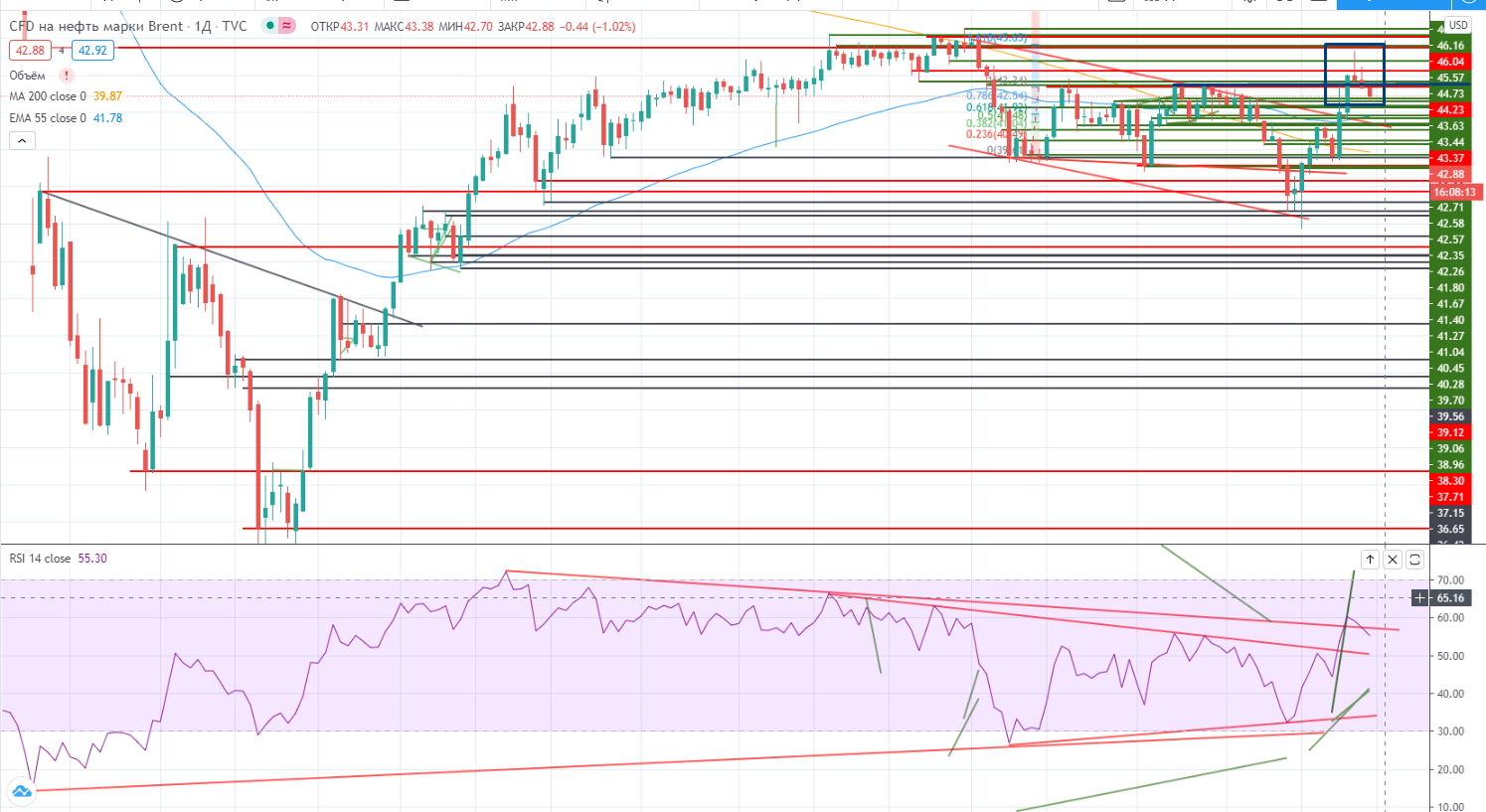Click the 60.00 label on RSI scale
This screenshot has height=812, width=1486.
point(1450,617)
